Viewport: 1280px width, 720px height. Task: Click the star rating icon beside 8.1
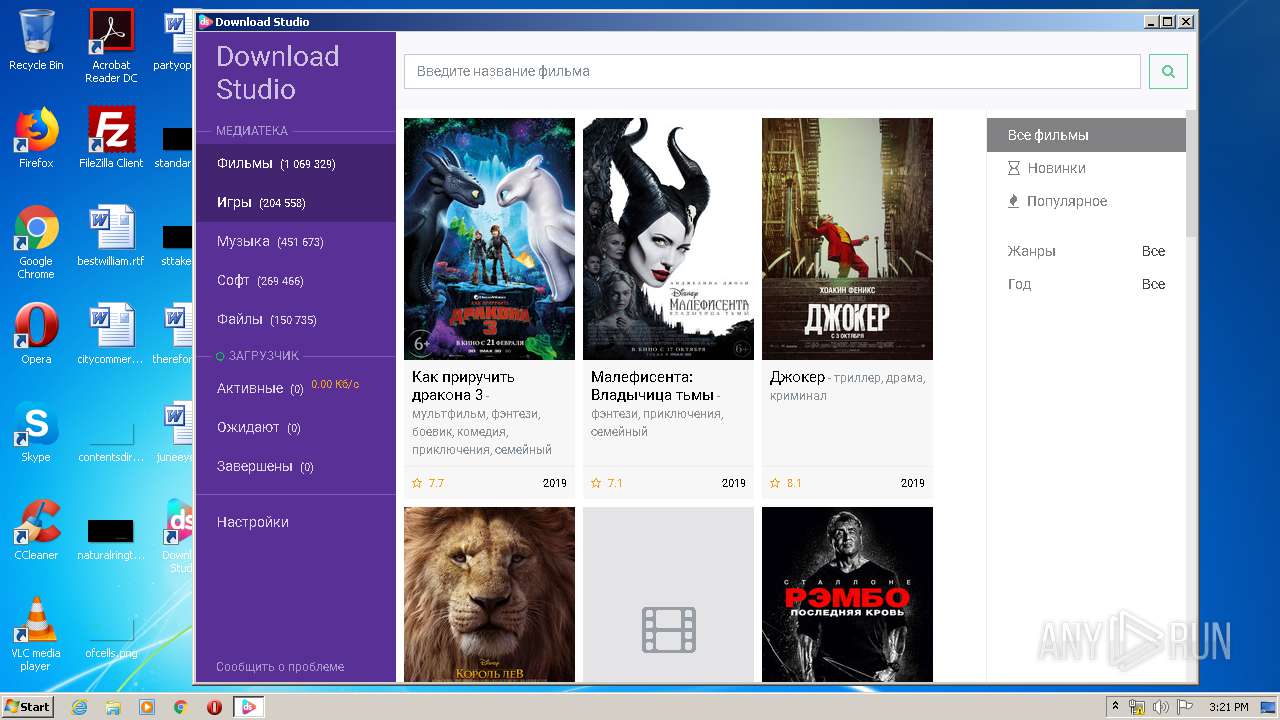coord(775,483)
